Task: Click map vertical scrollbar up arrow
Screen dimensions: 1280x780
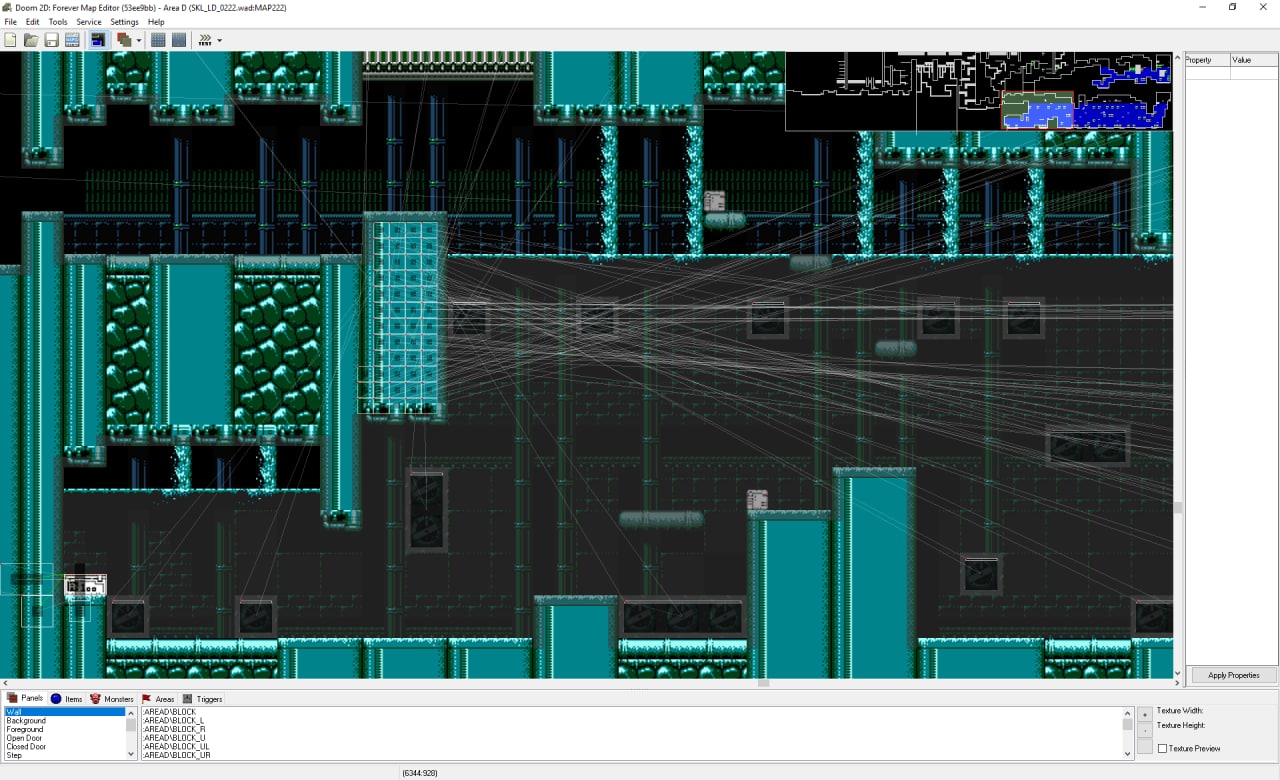Action: (1178, 56)
